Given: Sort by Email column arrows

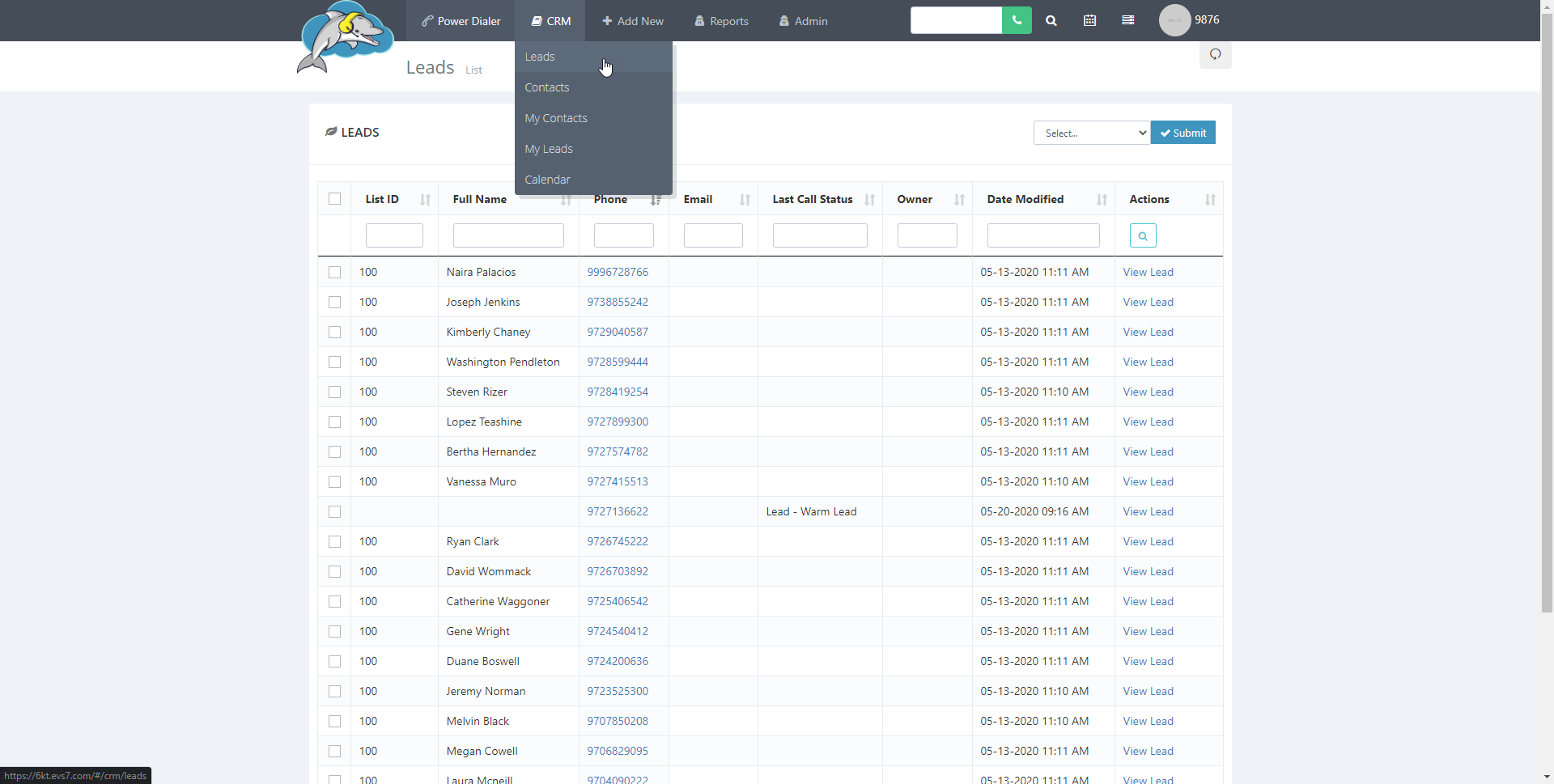Looking at the screenshot, I should point(745,200).
